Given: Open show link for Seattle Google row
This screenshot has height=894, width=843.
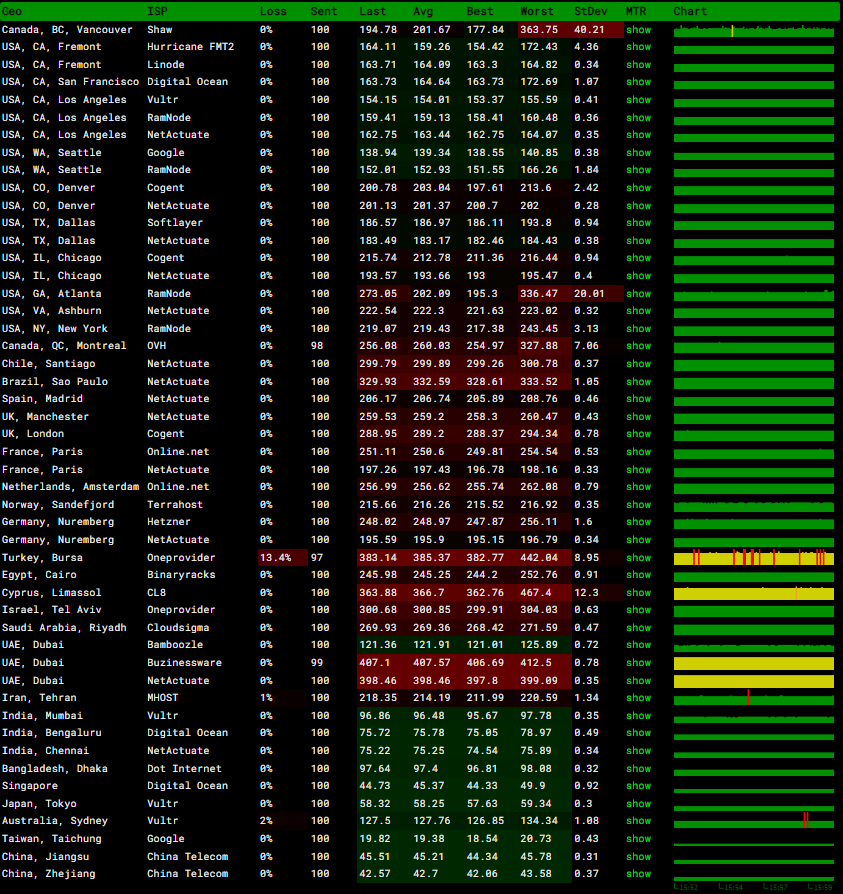Looking at the screenshot, I should coord(638,153).
